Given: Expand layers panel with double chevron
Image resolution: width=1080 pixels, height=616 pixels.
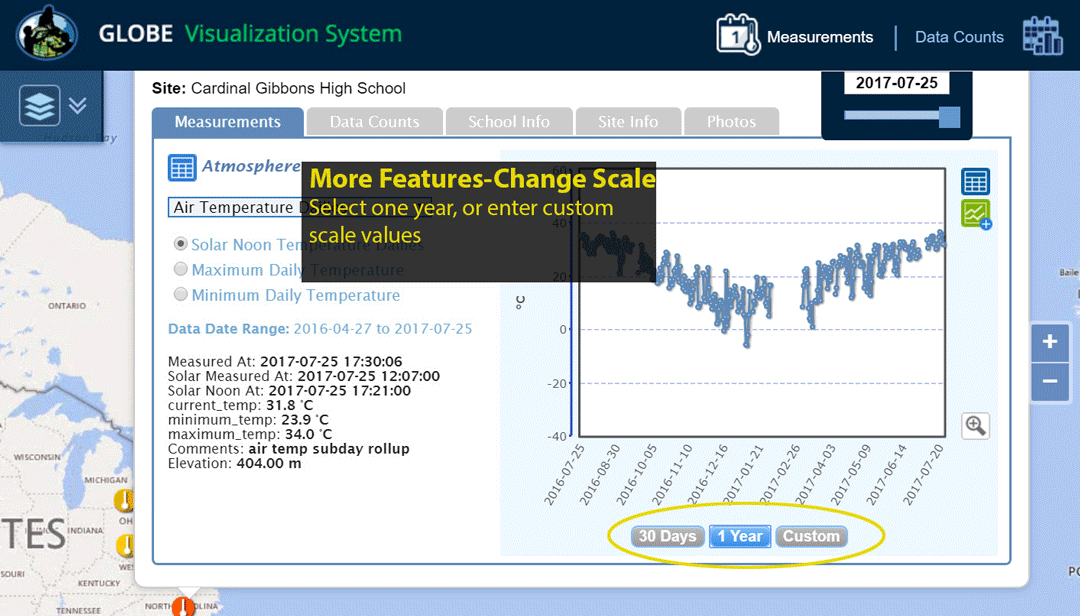Looking at the screenshot, I should coord(78,106).
